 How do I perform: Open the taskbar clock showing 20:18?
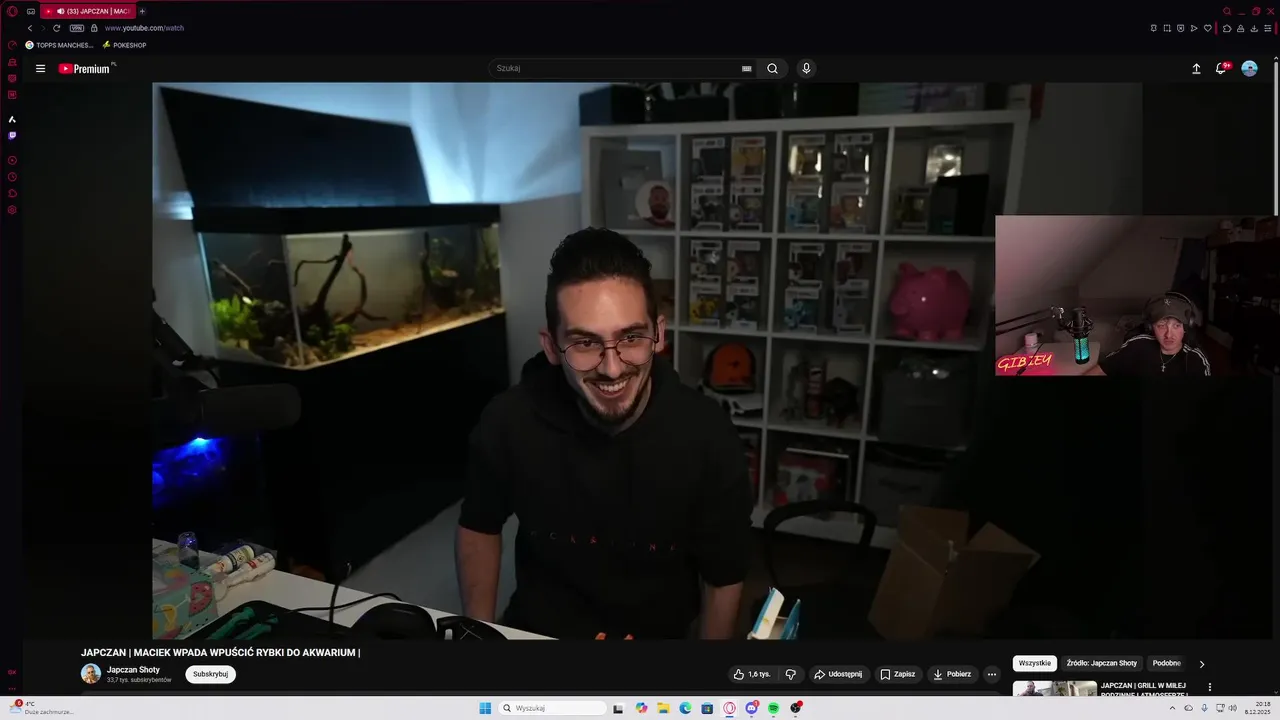point(1257,708)
